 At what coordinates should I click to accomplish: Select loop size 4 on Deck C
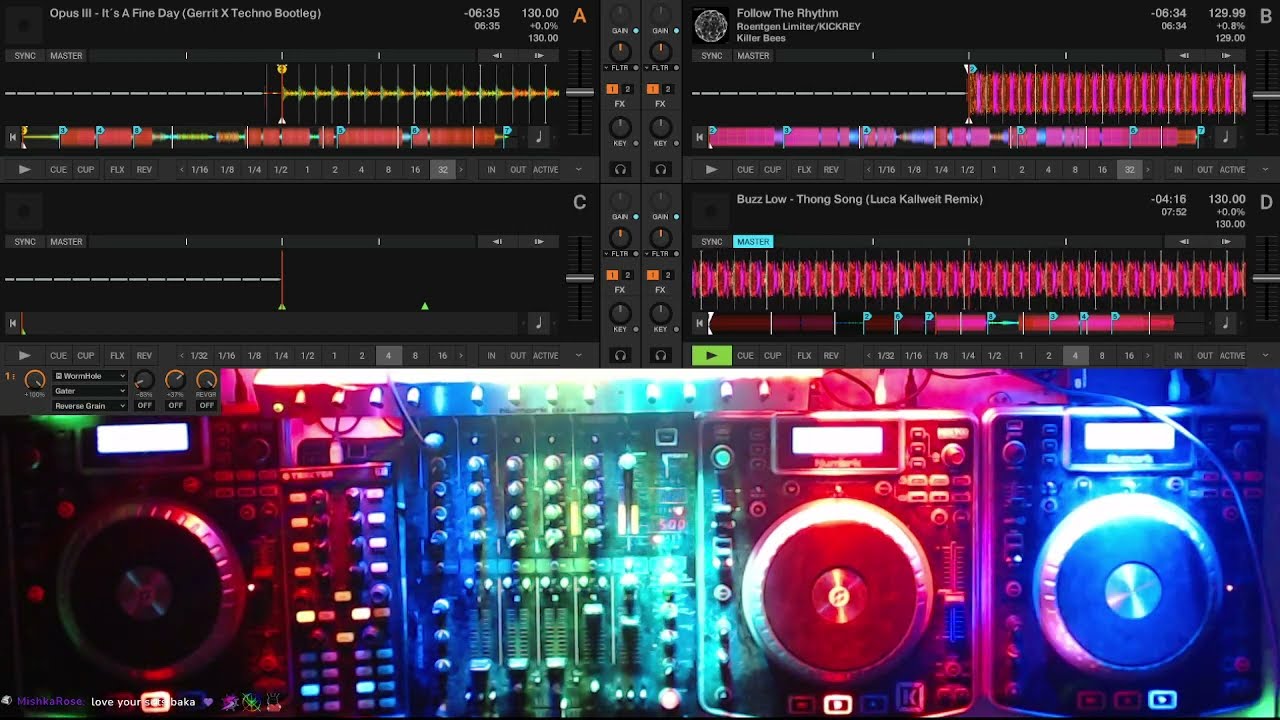click(x=388, y=355)
